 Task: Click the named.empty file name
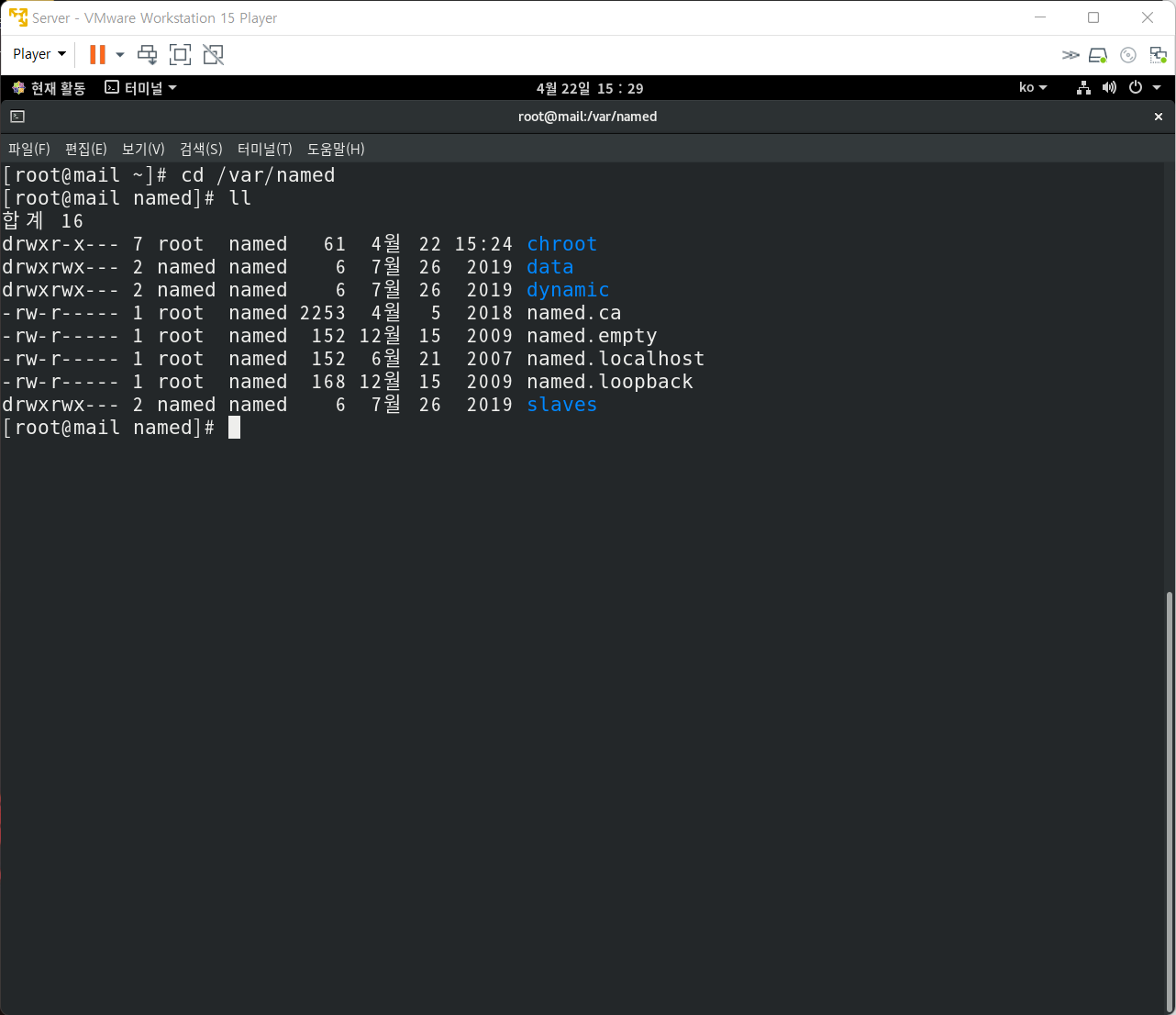tap(593, 336)
